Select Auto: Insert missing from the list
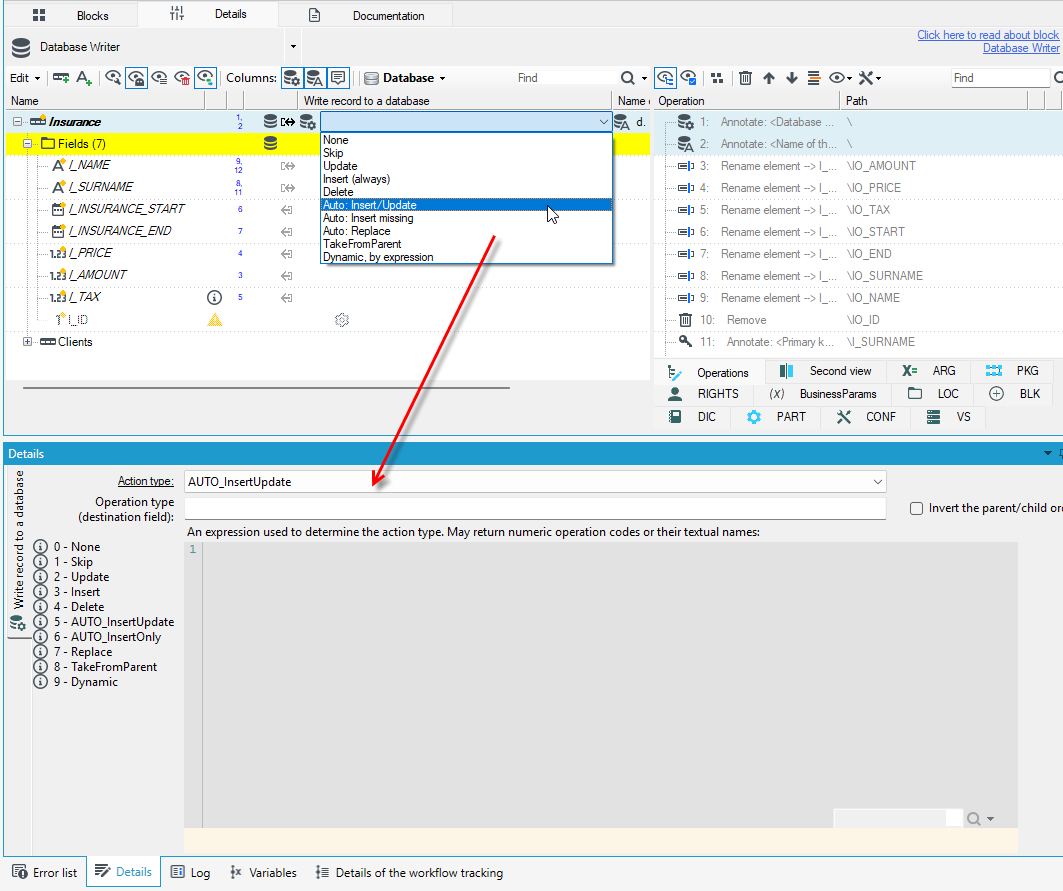 (466, 218)
